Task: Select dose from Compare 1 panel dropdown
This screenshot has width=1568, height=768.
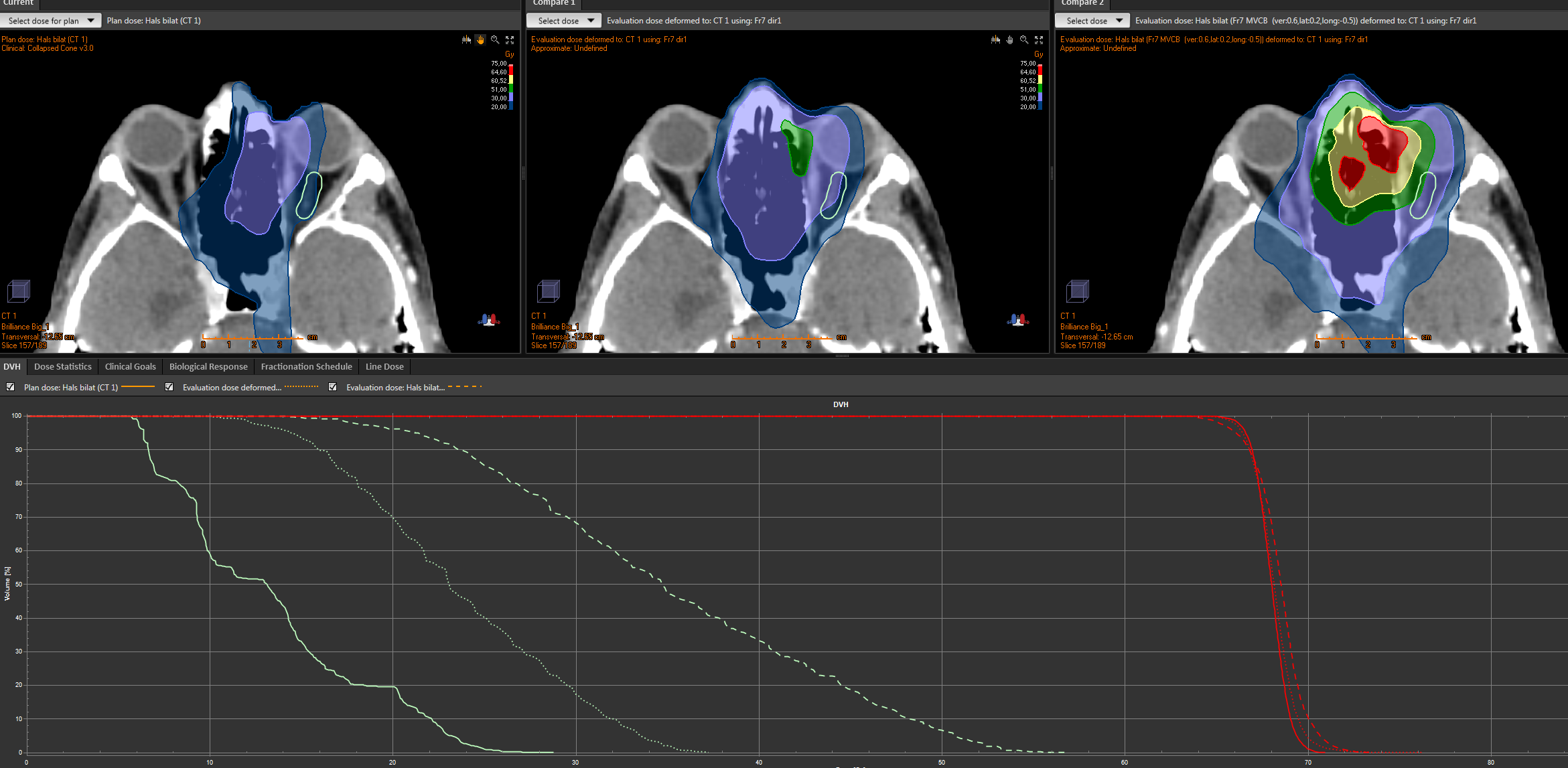Action: (563, 20)
